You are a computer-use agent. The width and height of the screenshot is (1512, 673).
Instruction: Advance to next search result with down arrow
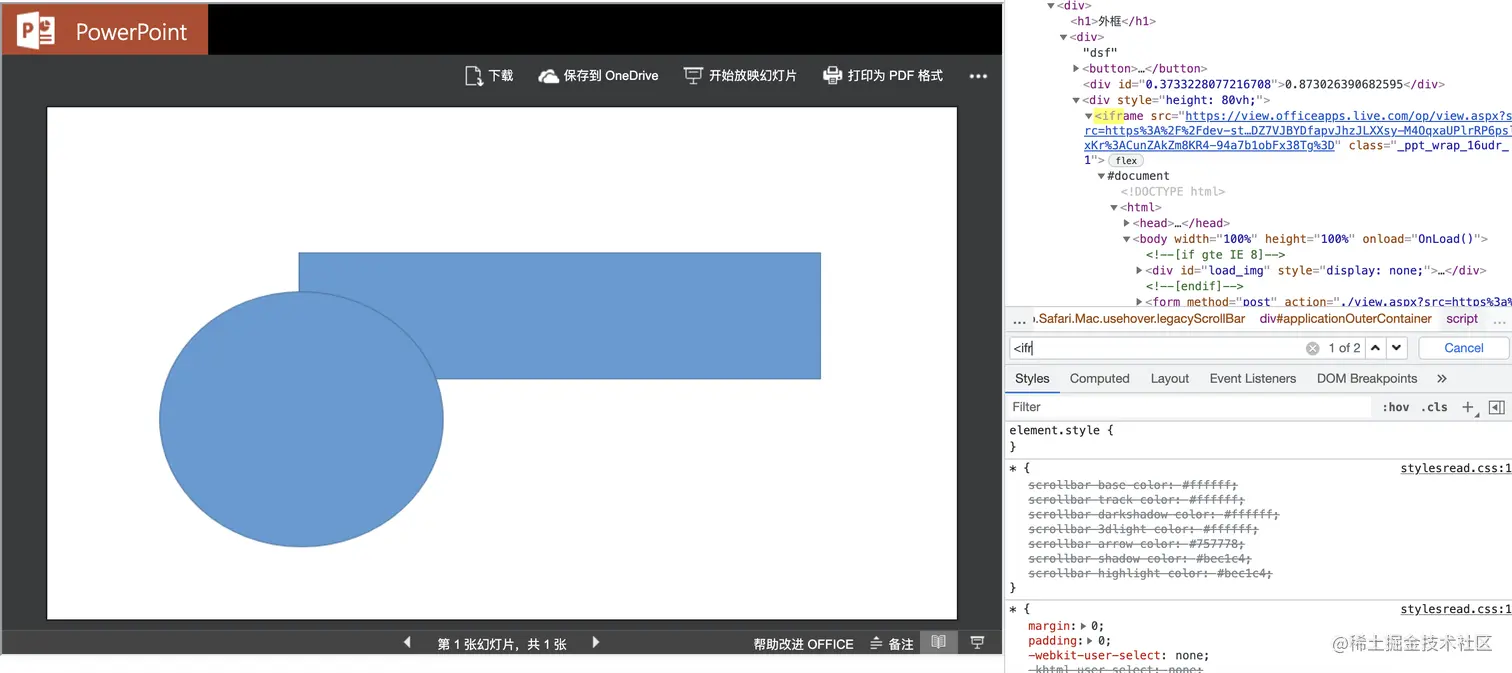point(1397,347)
